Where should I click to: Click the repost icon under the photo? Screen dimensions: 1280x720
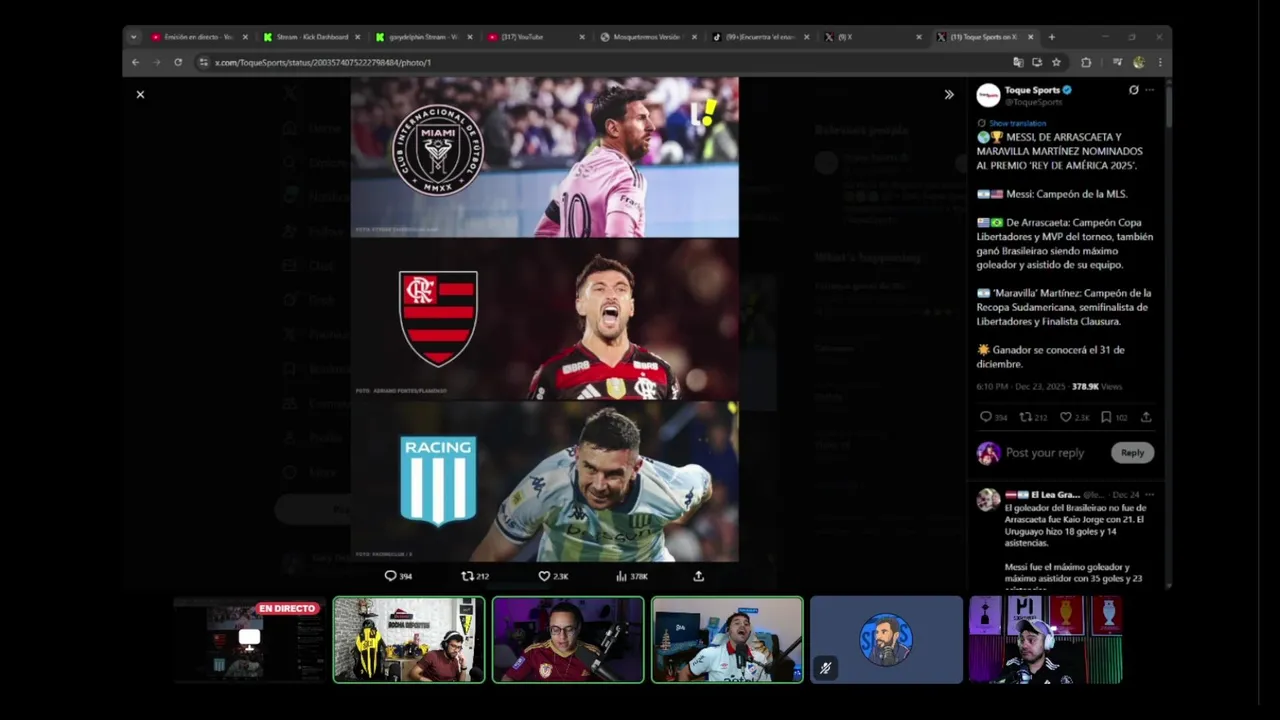click(x=467, y=576)
